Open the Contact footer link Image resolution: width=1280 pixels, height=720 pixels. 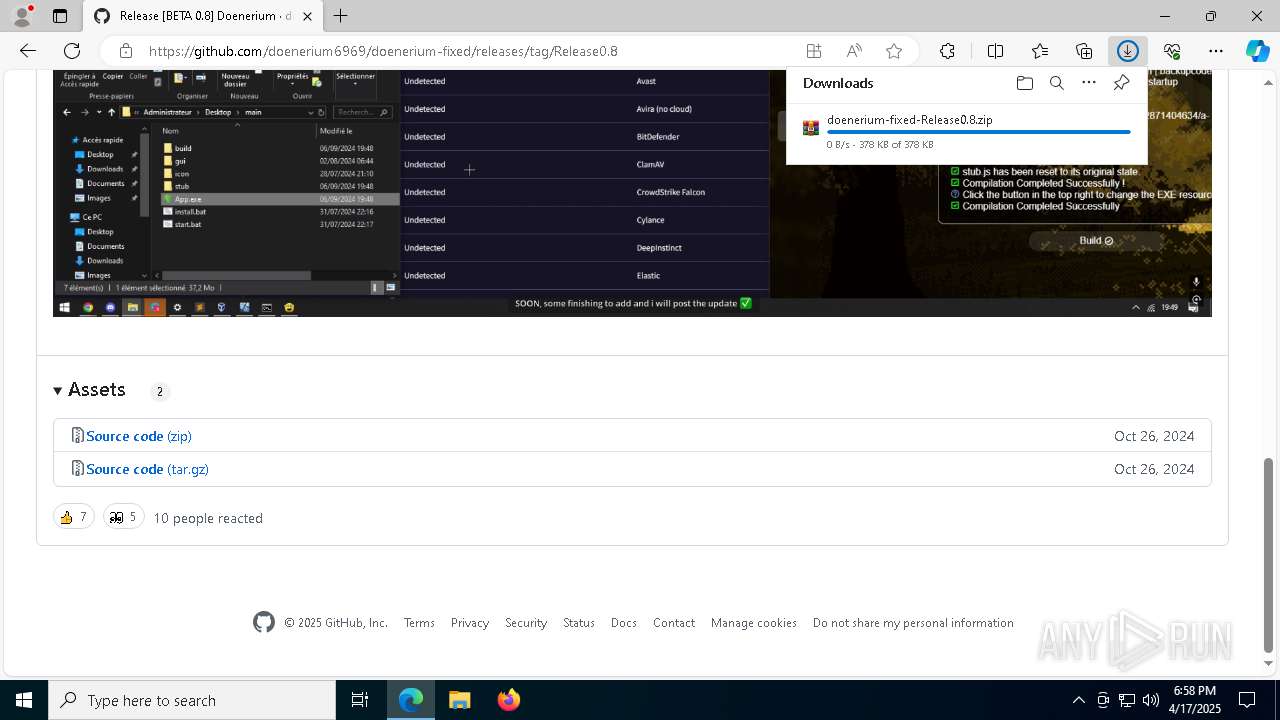coord(674,623)
